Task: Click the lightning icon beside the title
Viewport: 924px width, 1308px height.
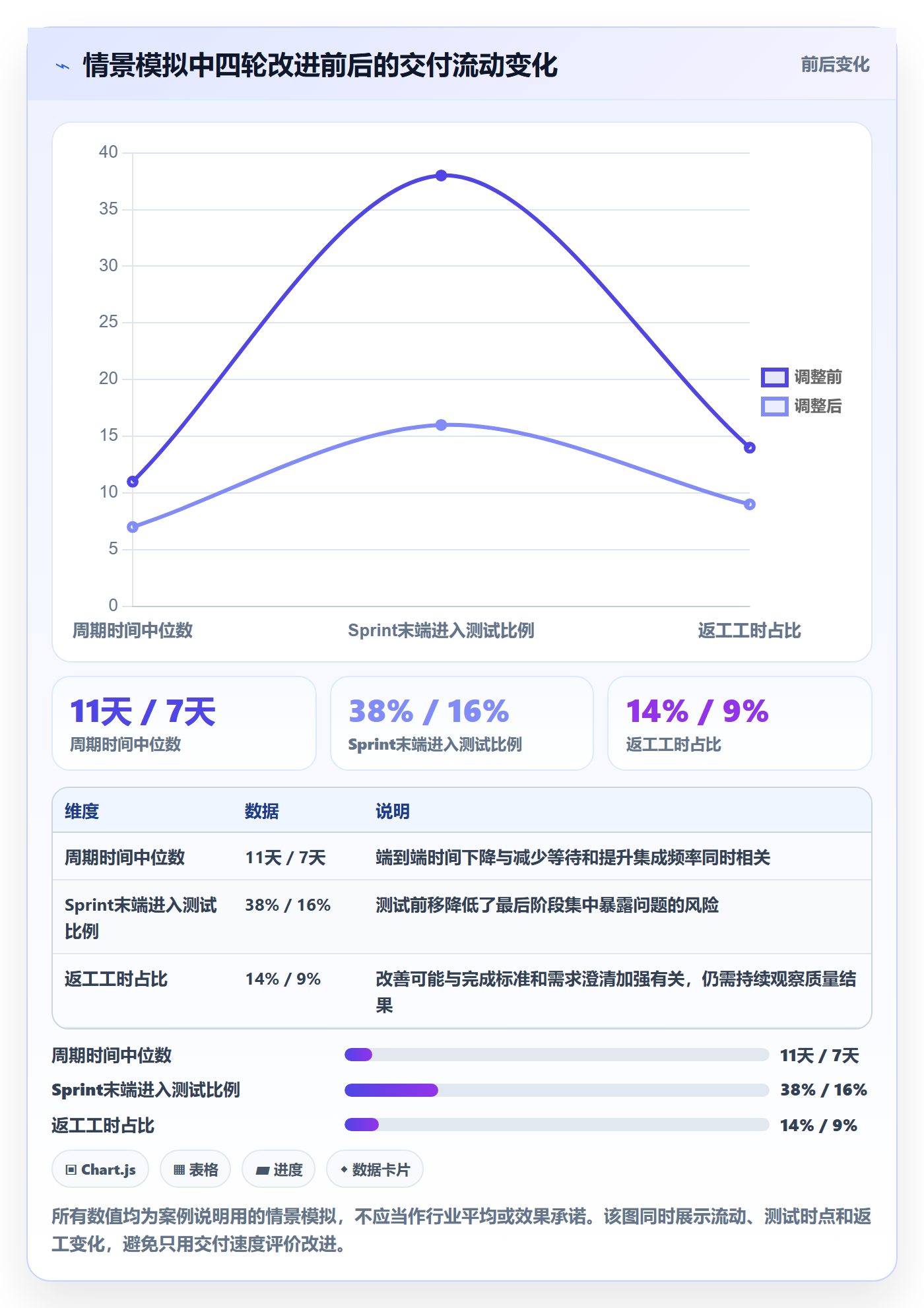Action: pos(63,66)
